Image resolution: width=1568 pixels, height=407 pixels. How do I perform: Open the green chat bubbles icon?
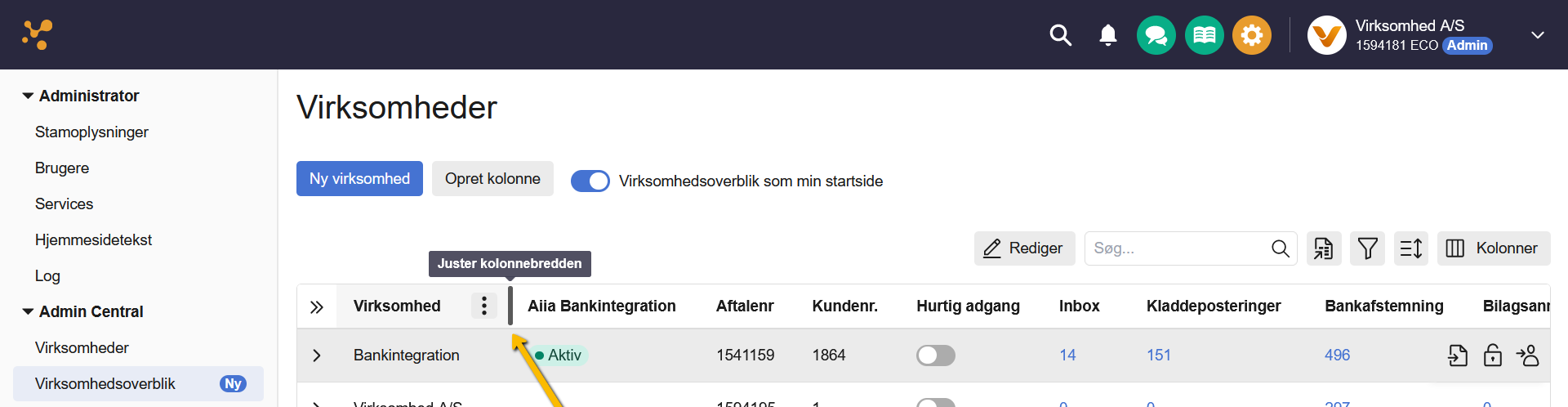tap(1156, 35)
